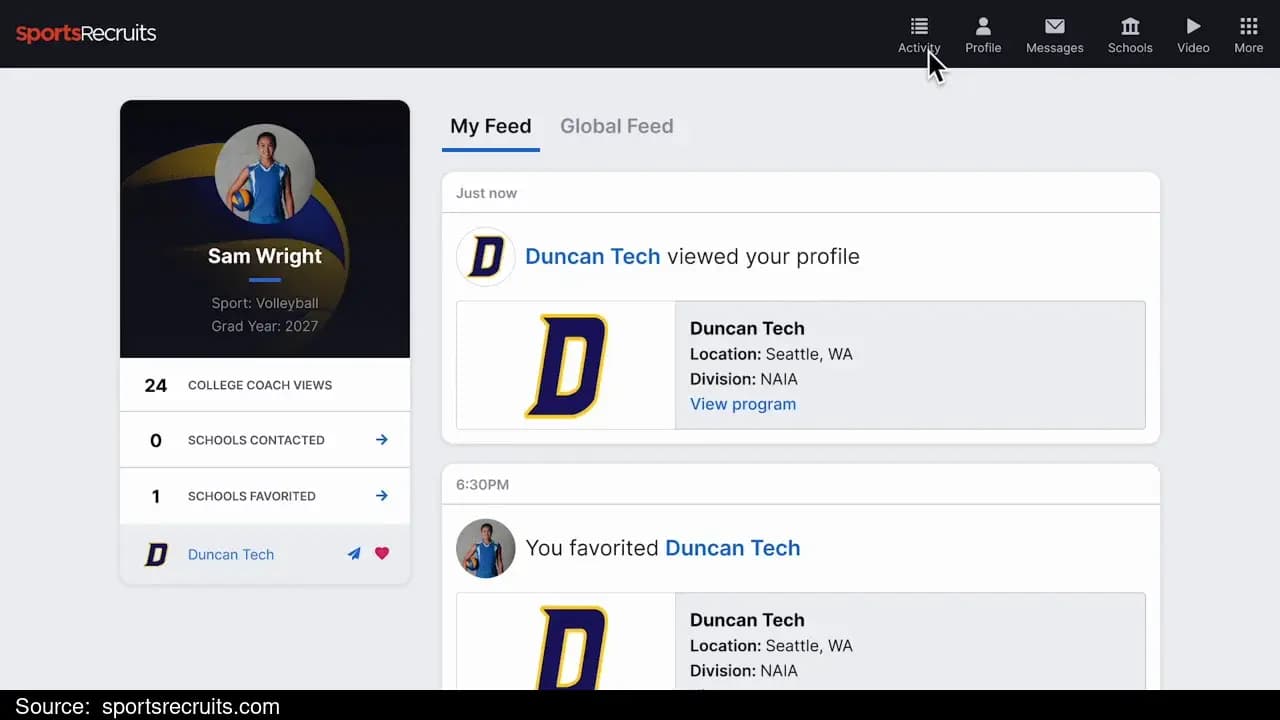Click the paper plane icon beside Duncan Tech
Image resolution: width=1280 pixels, height=720 pixels.
click(354, 554)
